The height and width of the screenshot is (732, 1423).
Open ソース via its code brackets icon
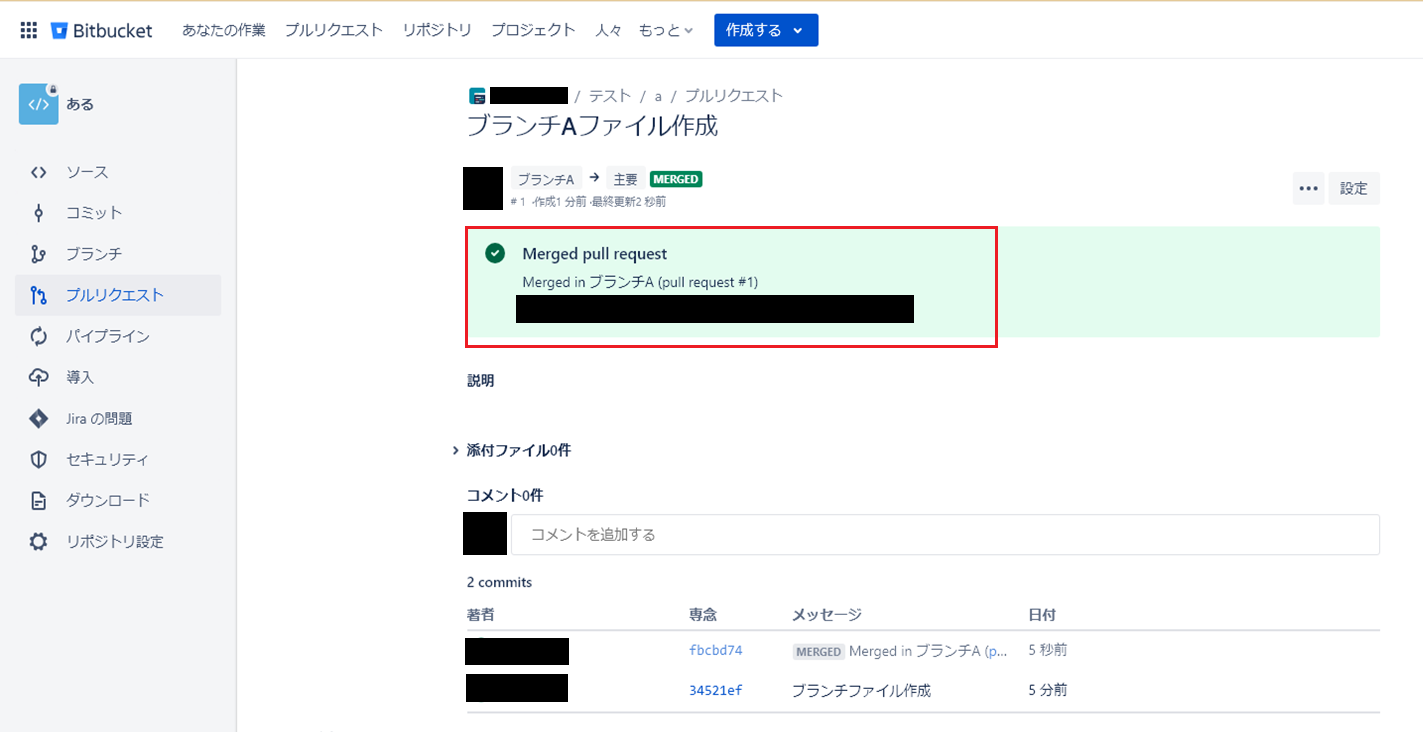pyautogui.click(x=38, y=172)
